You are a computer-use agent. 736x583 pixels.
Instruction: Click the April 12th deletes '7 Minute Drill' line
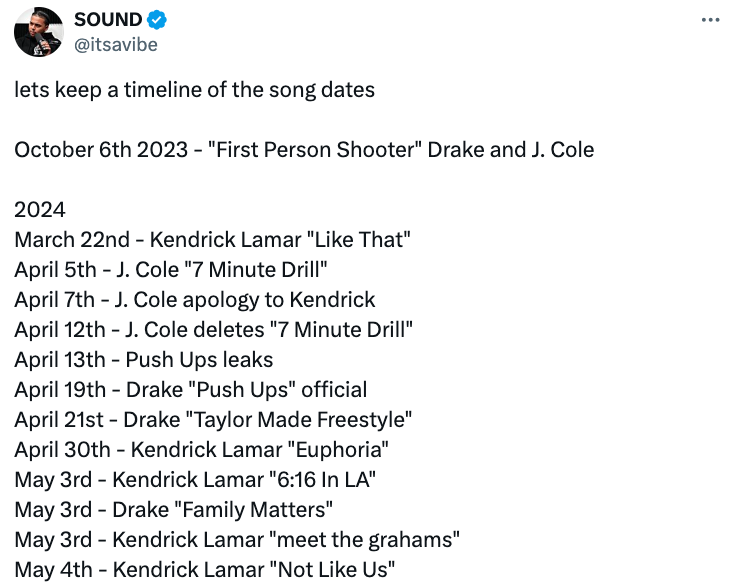tap(214, 330)
